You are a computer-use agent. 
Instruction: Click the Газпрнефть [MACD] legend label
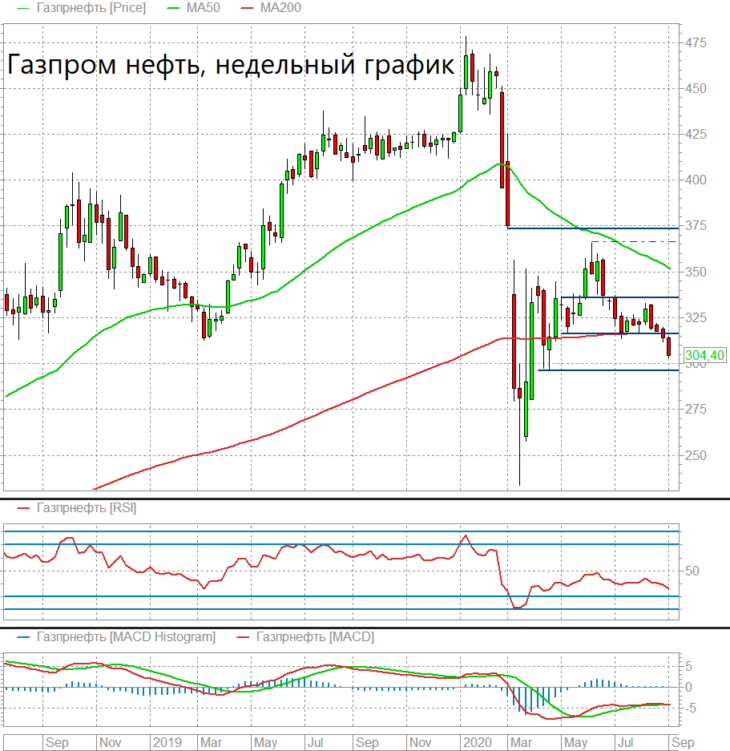click(x=315, y=637)
